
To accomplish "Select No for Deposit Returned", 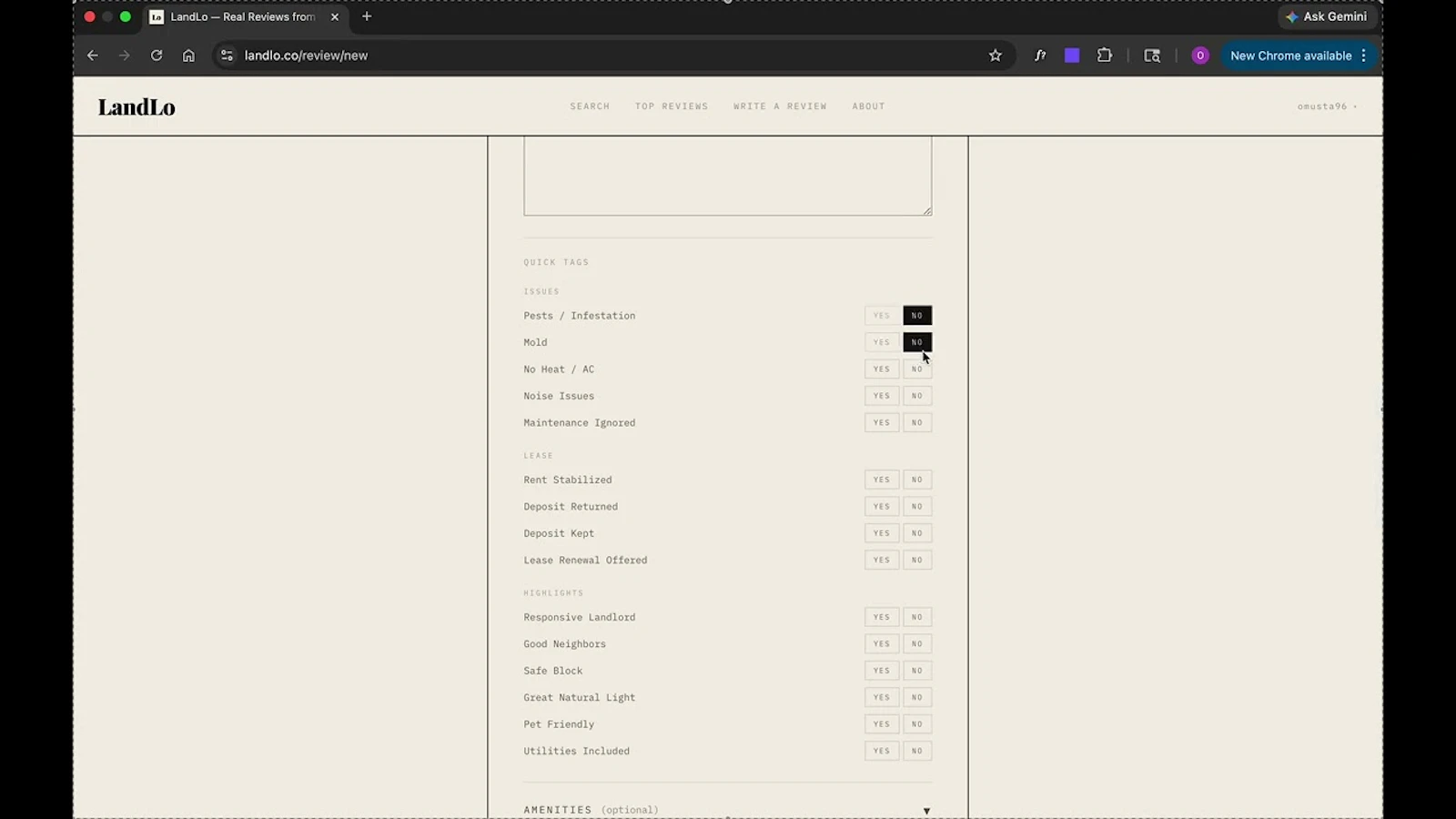I will (917, 506).
